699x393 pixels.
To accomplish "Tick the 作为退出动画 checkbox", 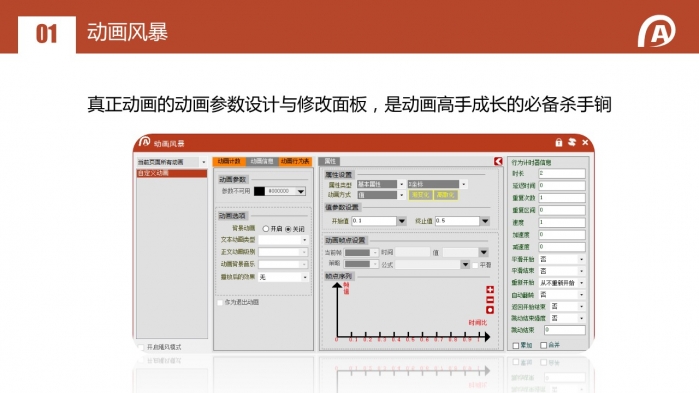I will [220, 303].
